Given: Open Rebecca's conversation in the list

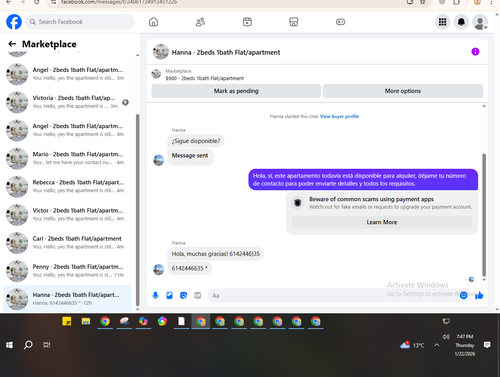Looking at the screenshot, I should [67, 186].
